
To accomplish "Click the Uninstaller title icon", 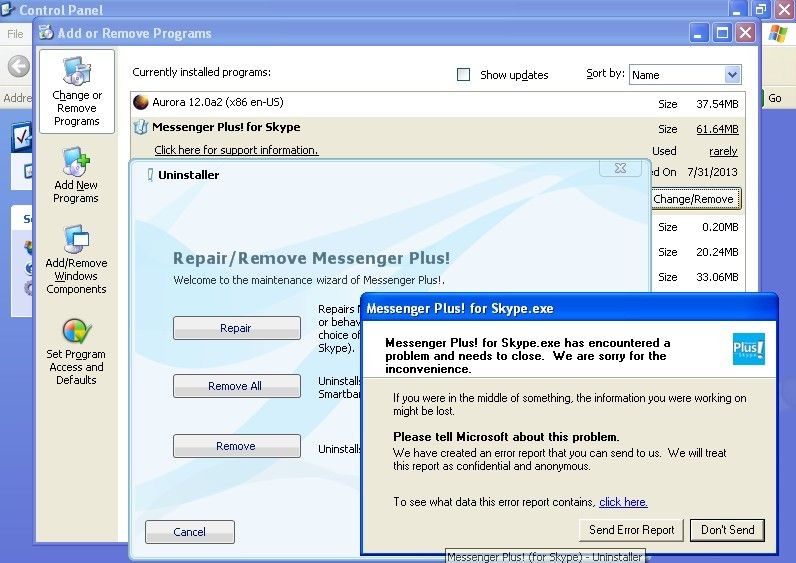I will pos(150,175).
